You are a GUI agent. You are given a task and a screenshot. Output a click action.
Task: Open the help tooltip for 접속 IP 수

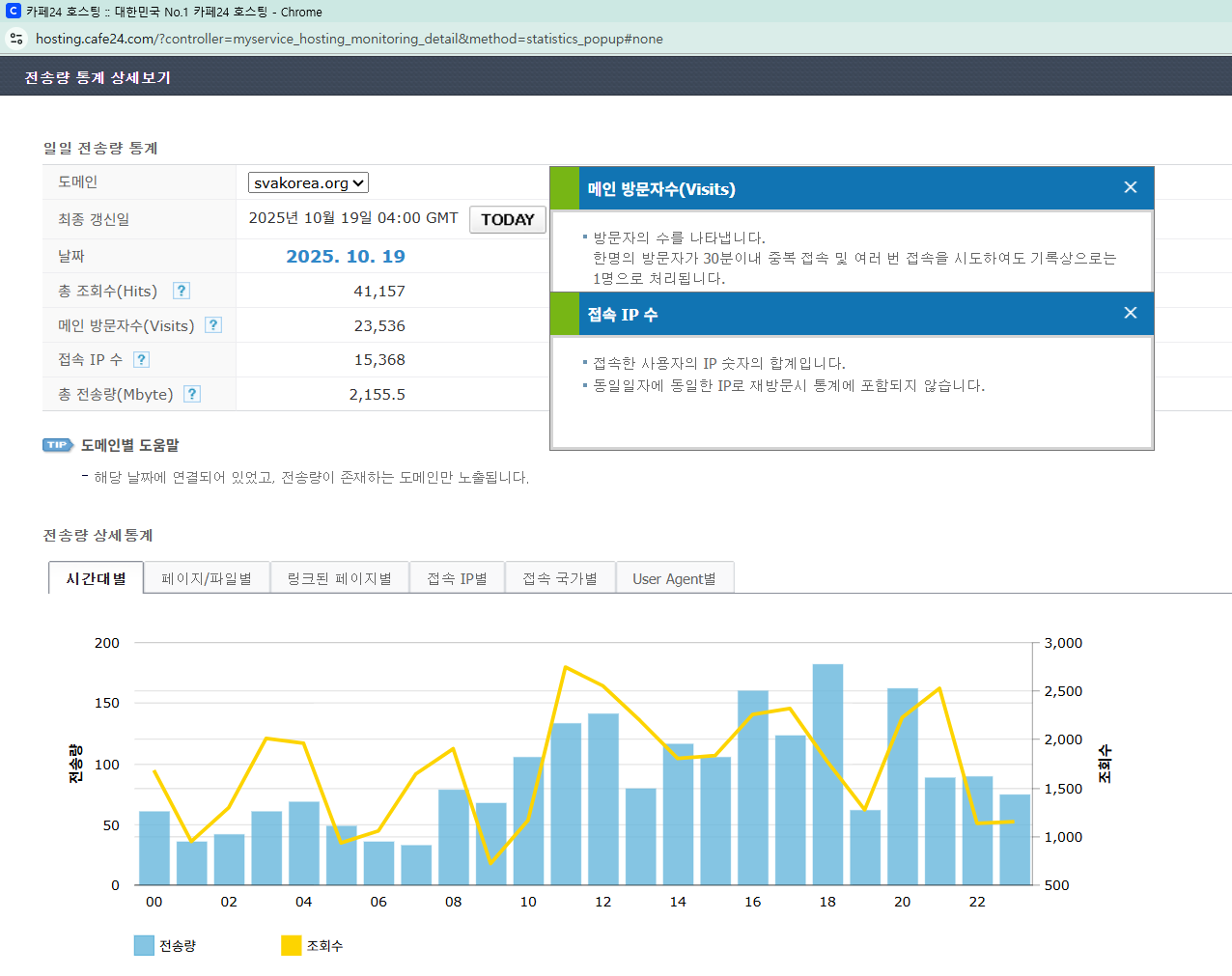(x=141, y=359)
